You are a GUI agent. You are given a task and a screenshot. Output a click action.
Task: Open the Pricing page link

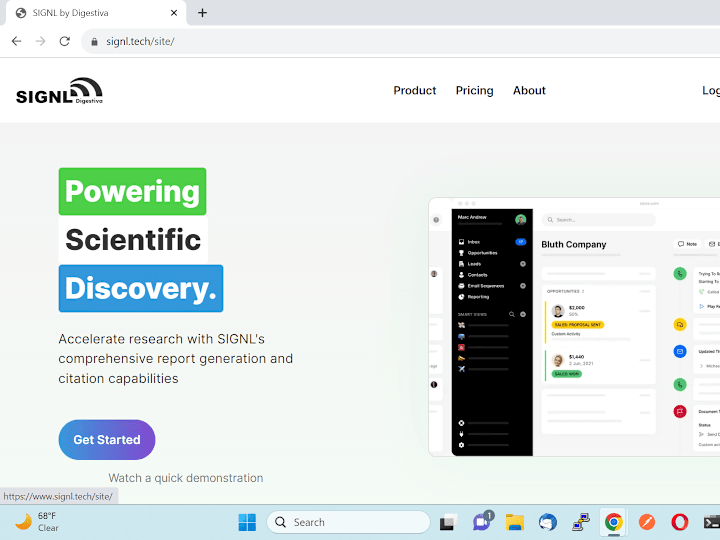pyautogui.click(x=474, y=90)
